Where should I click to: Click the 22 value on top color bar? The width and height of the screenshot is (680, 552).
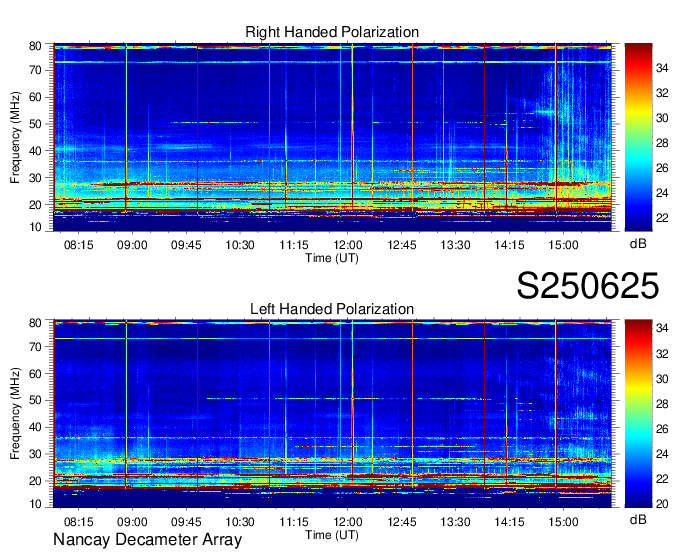(662, 217)
